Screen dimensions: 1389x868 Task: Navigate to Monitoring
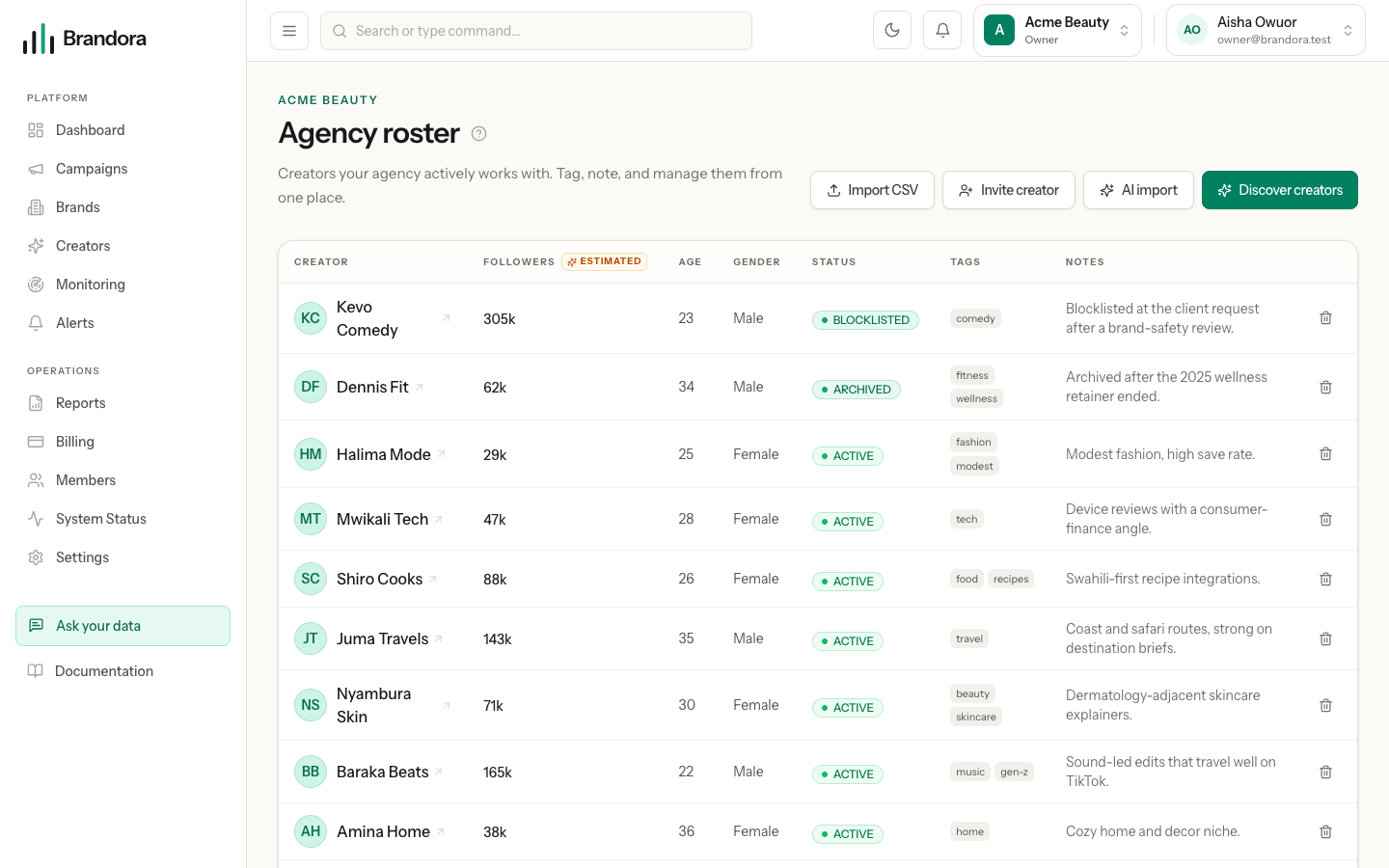[123, 285]
